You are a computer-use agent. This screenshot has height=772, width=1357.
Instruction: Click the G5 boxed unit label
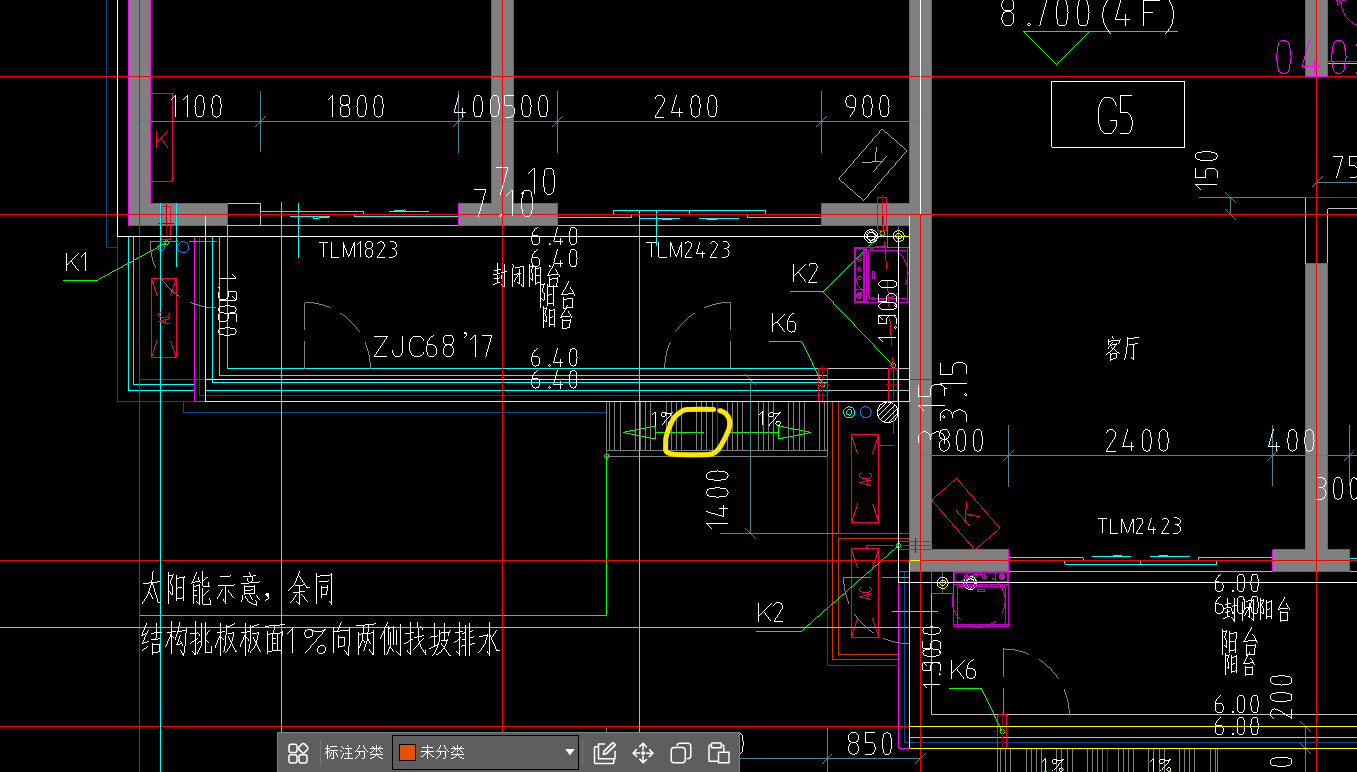coord(1117,115)
